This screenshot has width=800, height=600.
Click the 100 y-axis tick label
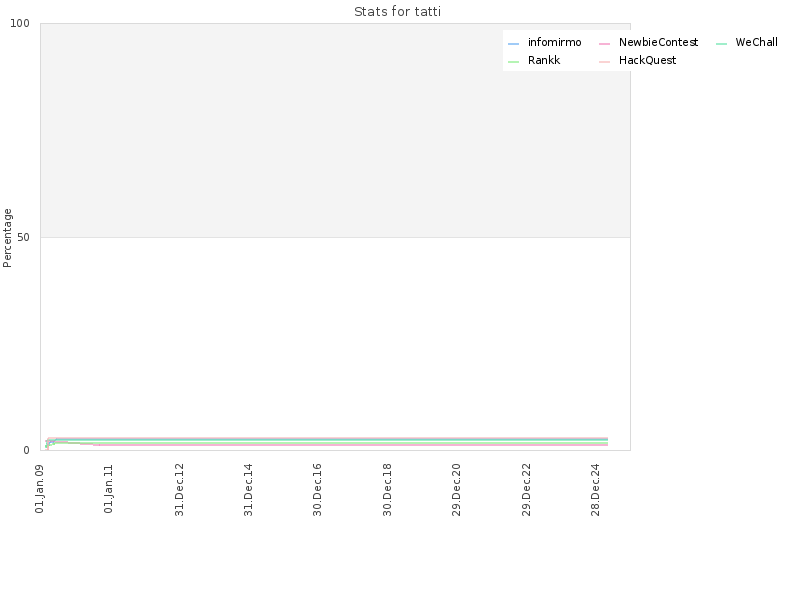click(20, 23)
